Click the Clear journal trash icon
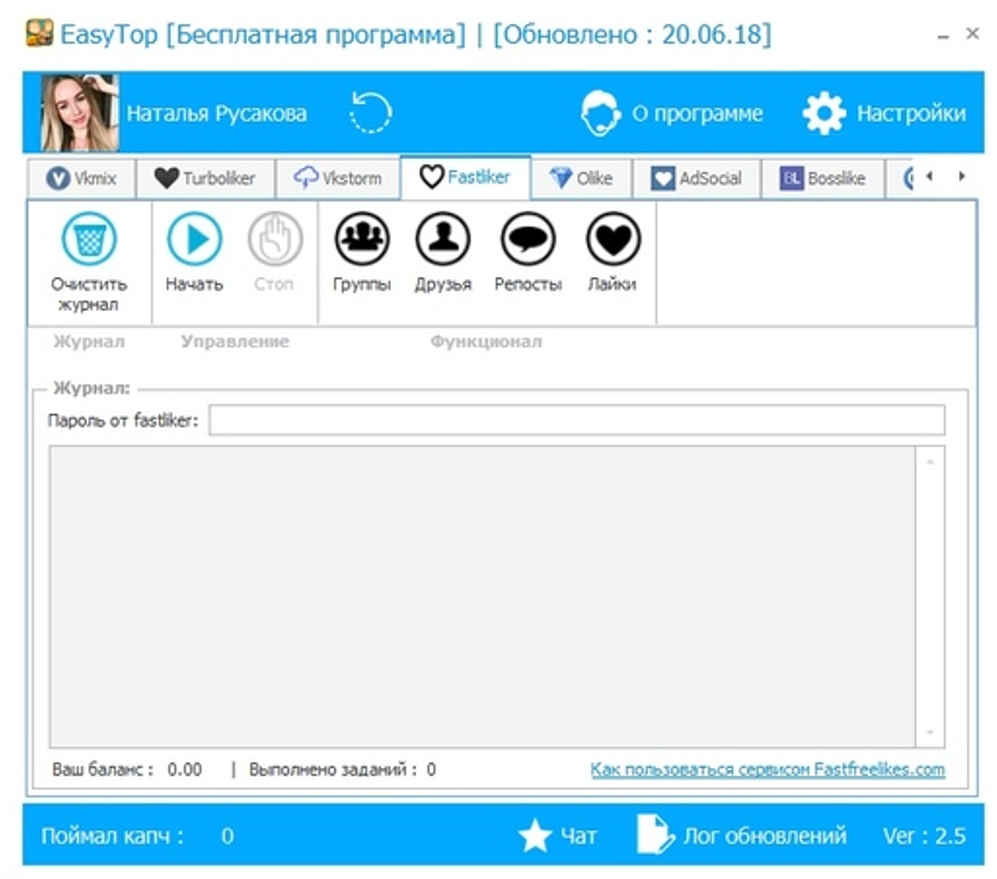 click(89, 239)
